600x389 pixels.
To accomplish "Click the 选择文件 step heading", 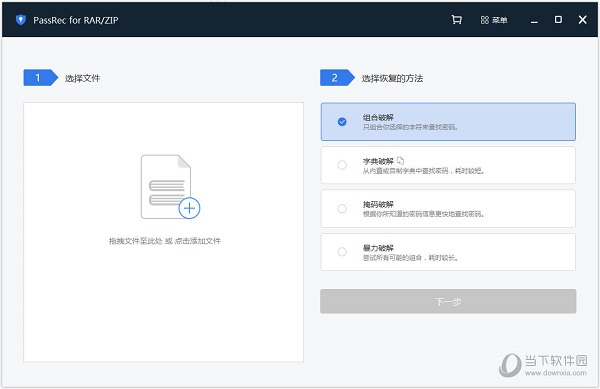I will [82, 78].
